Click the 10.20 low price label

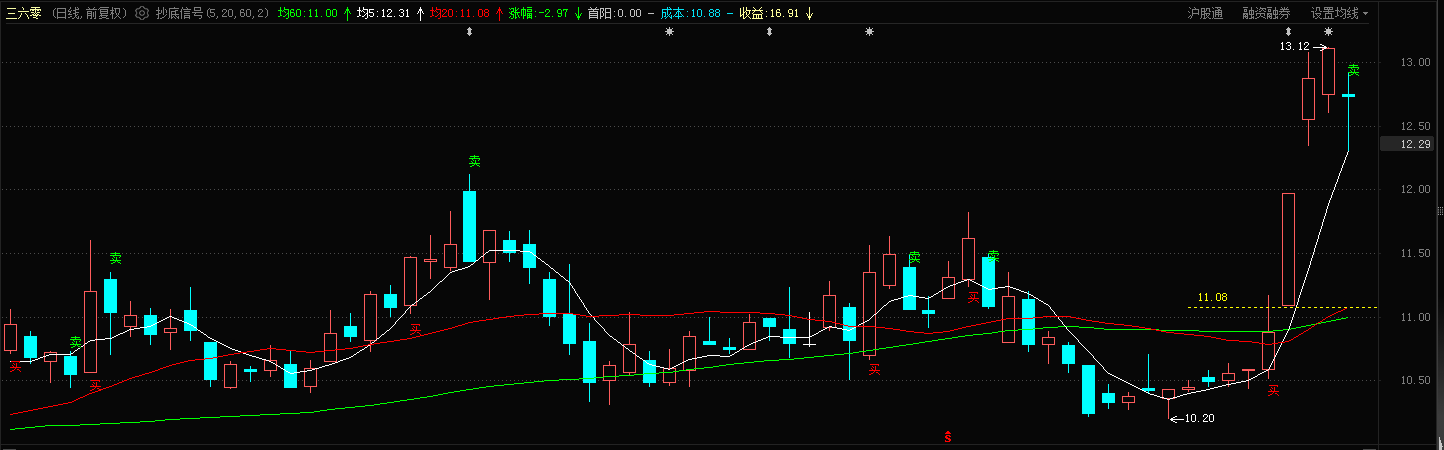pyautogui.click(x=1199, y=418)
